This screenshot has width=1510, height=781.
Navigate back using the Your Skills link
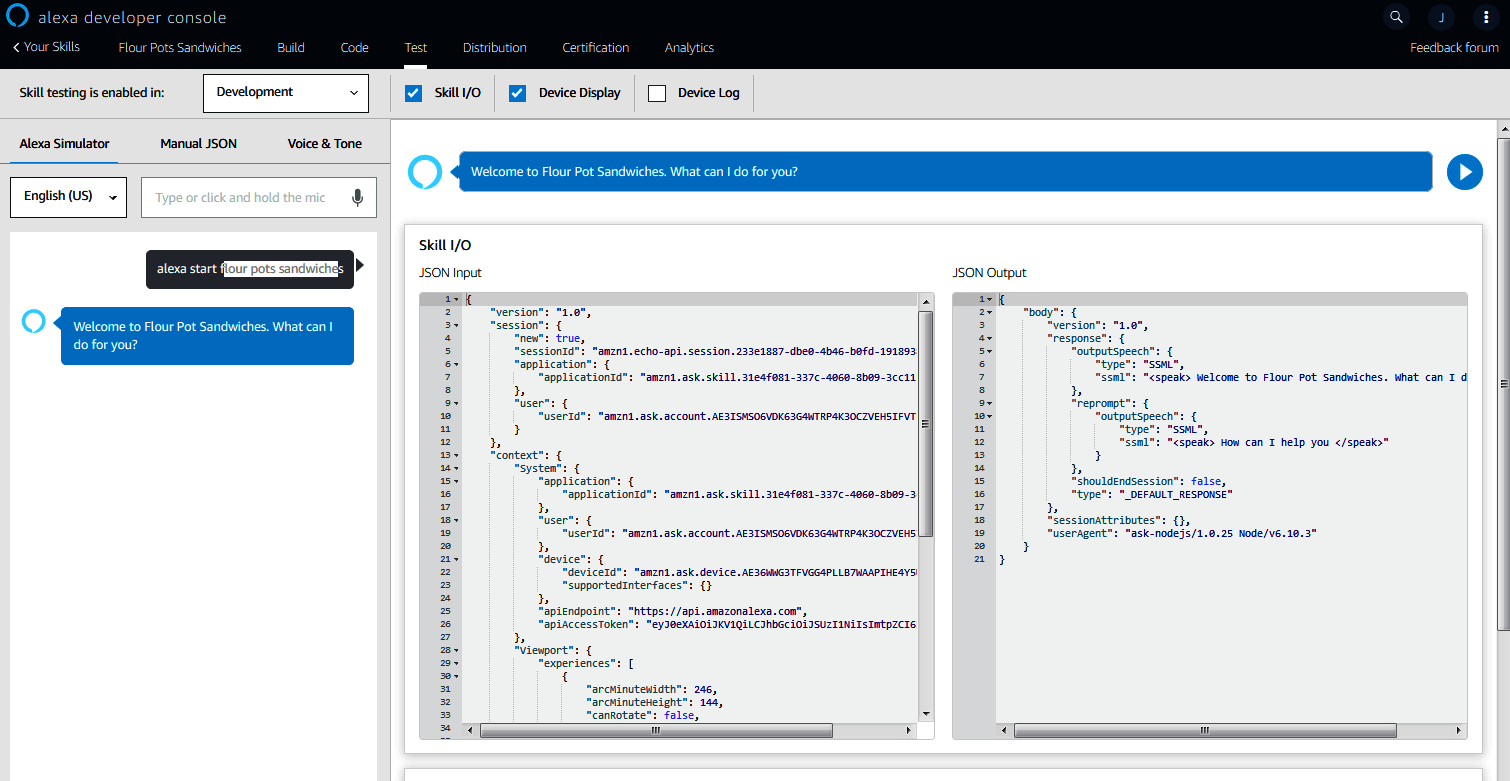(50, 46)
